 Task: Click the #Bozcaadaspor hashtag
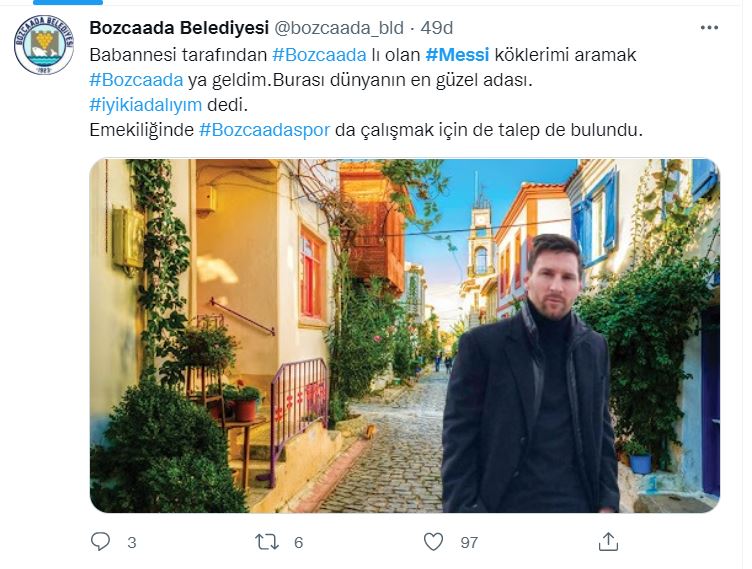(264, 130)
